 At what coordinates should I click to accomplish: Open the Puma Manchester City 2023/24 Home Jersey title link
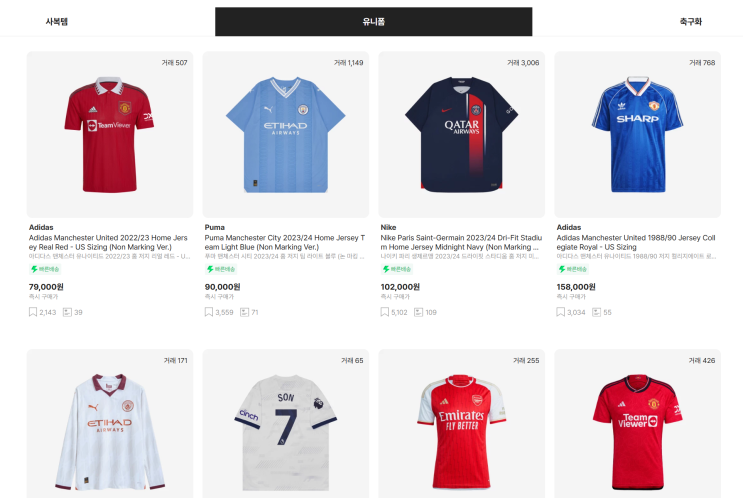click(285, 242)
